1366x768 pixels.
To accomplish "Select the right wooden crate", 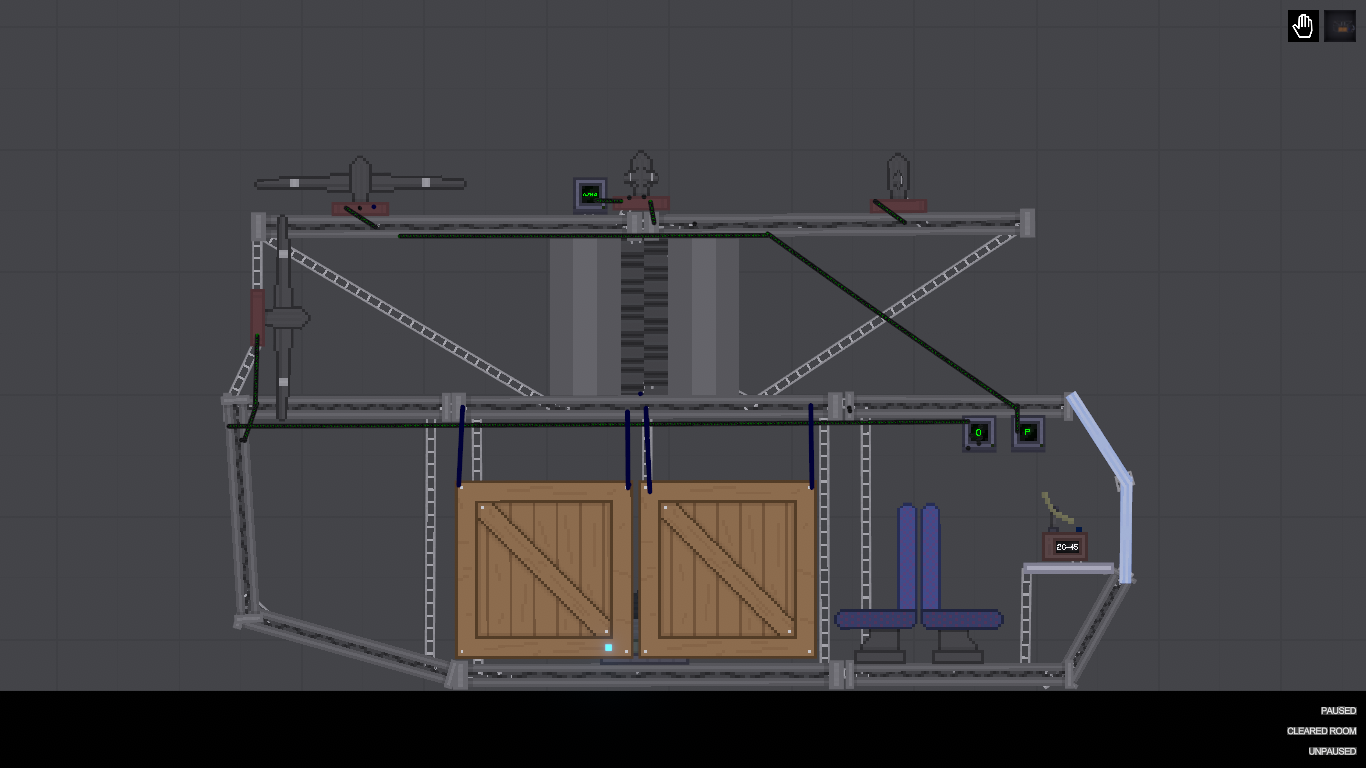I will click(728, 570).
